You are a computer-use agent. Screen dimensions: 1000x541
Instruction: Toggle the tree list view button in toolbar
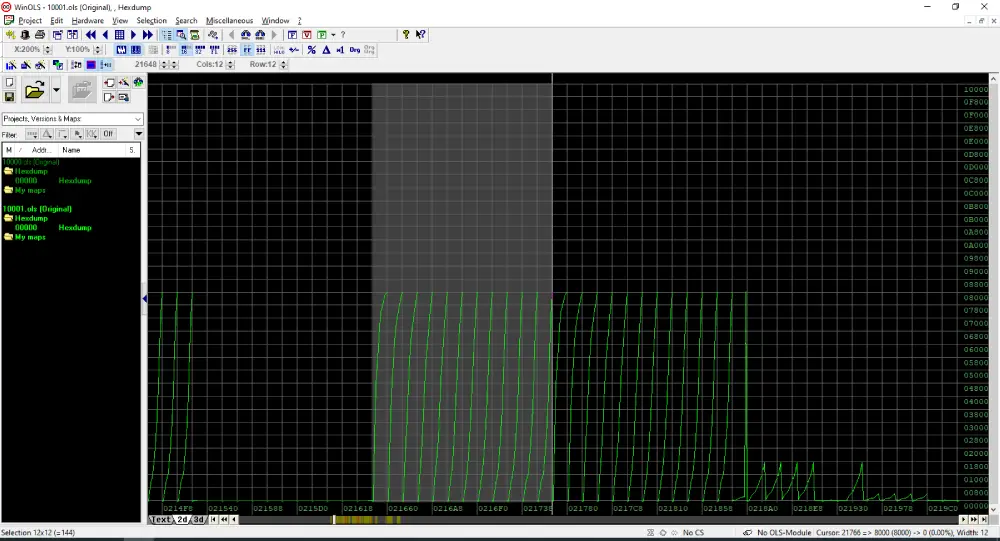166,34
